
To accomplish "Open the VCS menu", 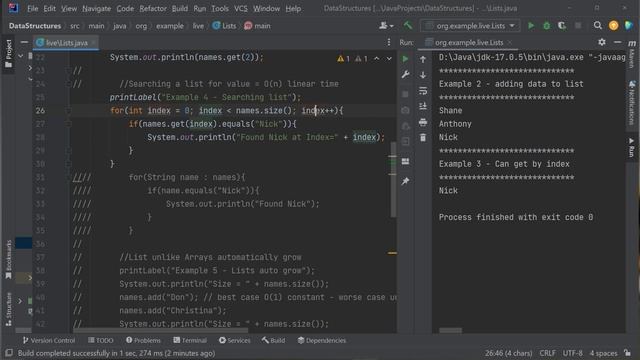I will pos(240,8).
